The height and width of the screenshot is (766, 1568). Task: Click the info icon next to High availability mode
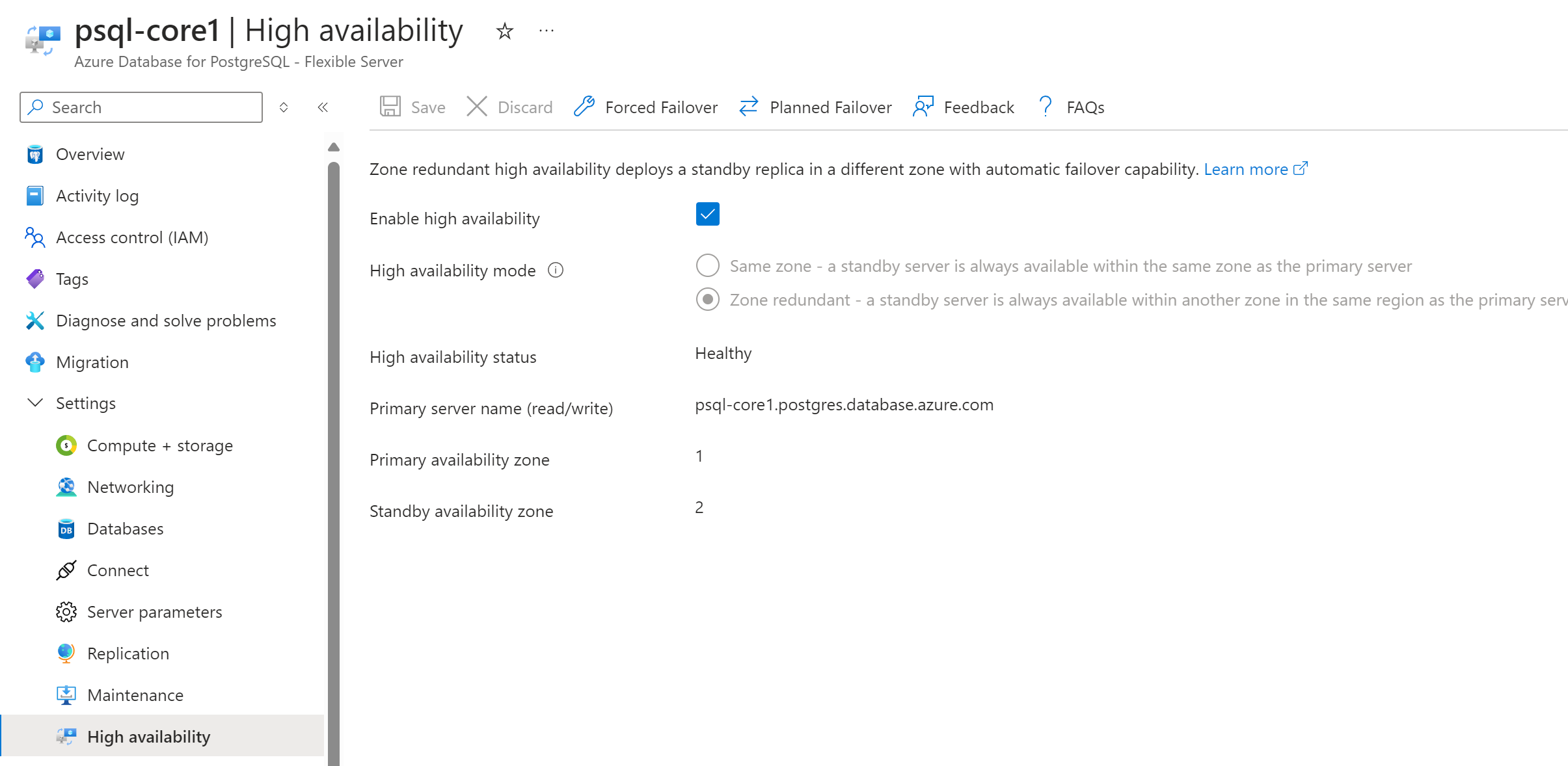(x=556, y=270)
